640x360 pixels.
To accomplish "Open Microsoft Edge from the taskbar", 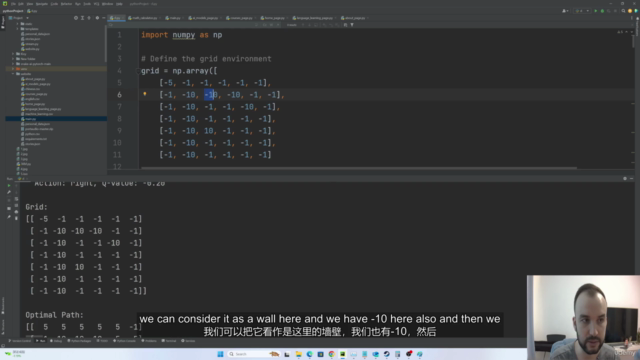I will pyautogui.click(x=309, y=354).
